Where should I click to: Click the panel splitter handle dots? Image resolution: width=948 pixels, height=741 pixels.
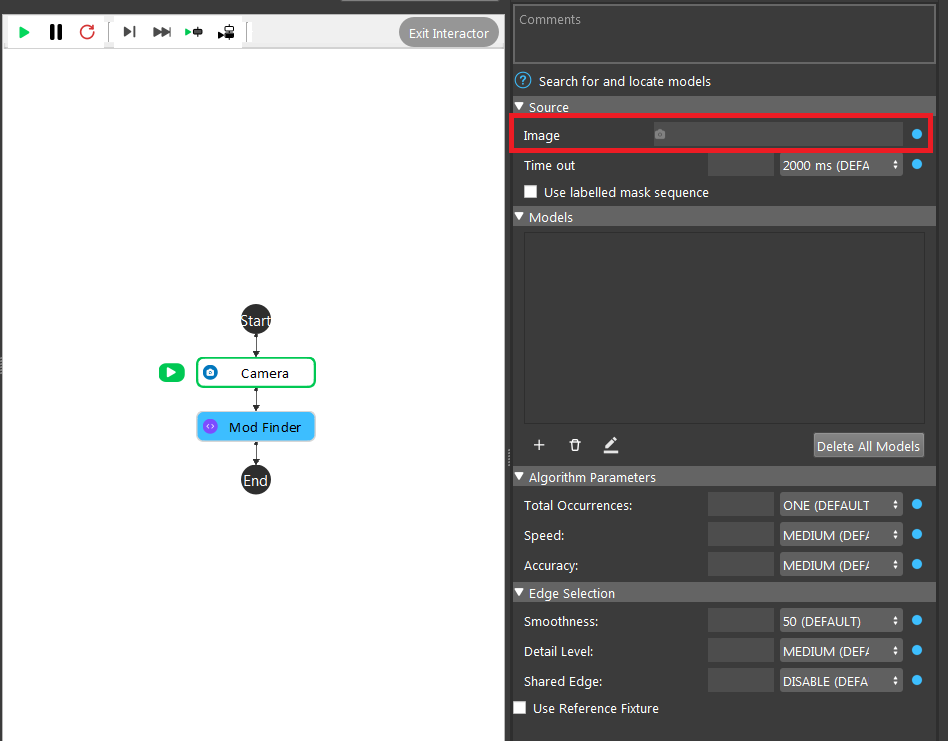click(509, 457)
